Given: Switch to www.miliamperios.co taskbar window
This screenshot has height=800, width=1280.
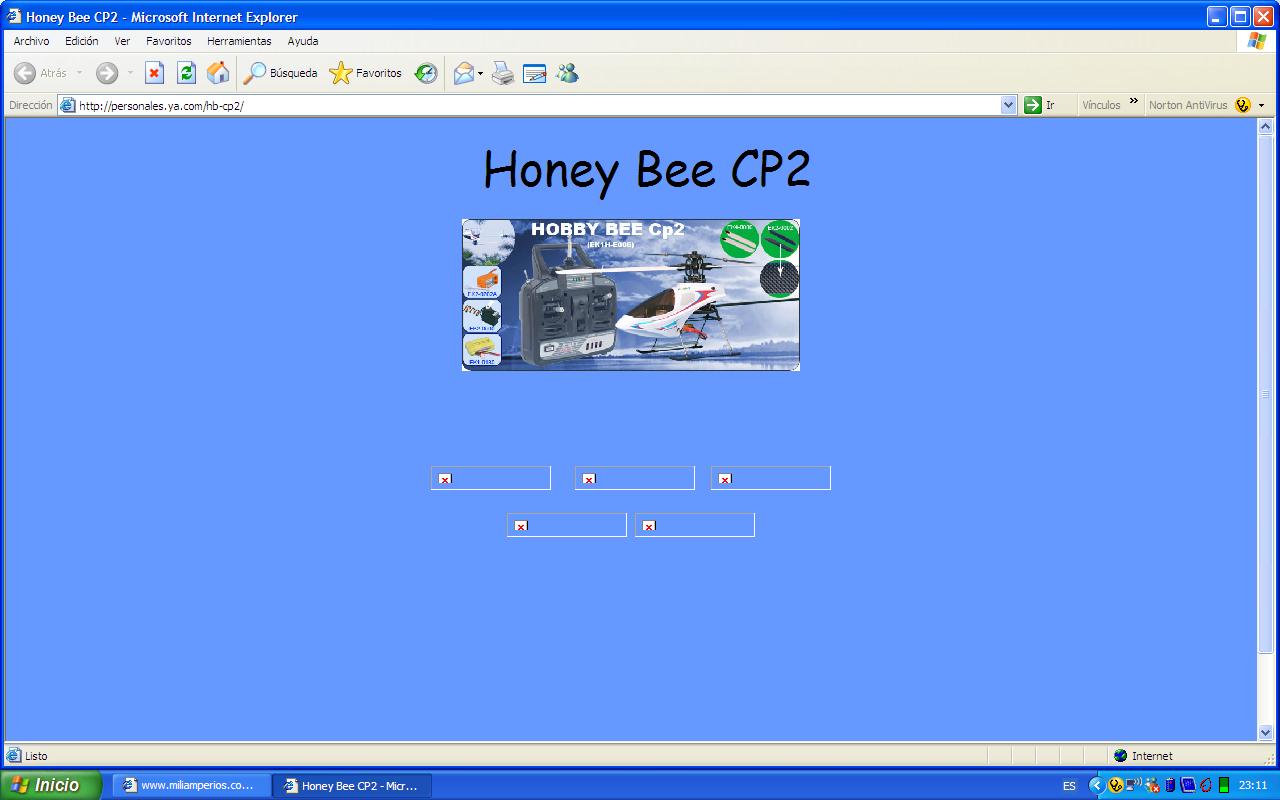Looking at the screenshot, I should (x=191, y=785).
